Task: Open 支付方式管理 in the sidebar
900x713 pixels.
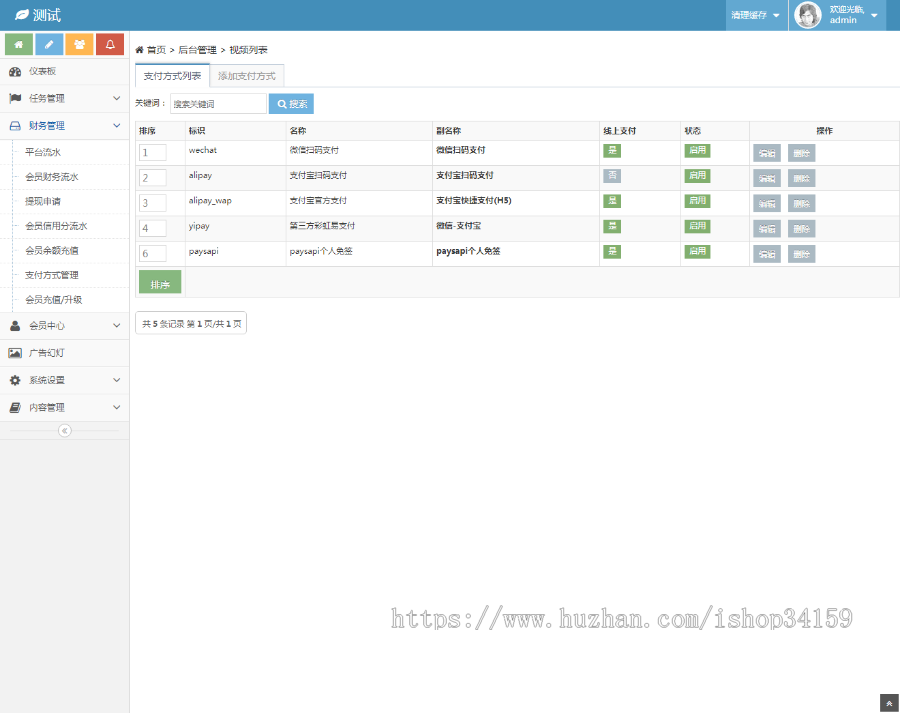Action: click(x=52, y=275)
